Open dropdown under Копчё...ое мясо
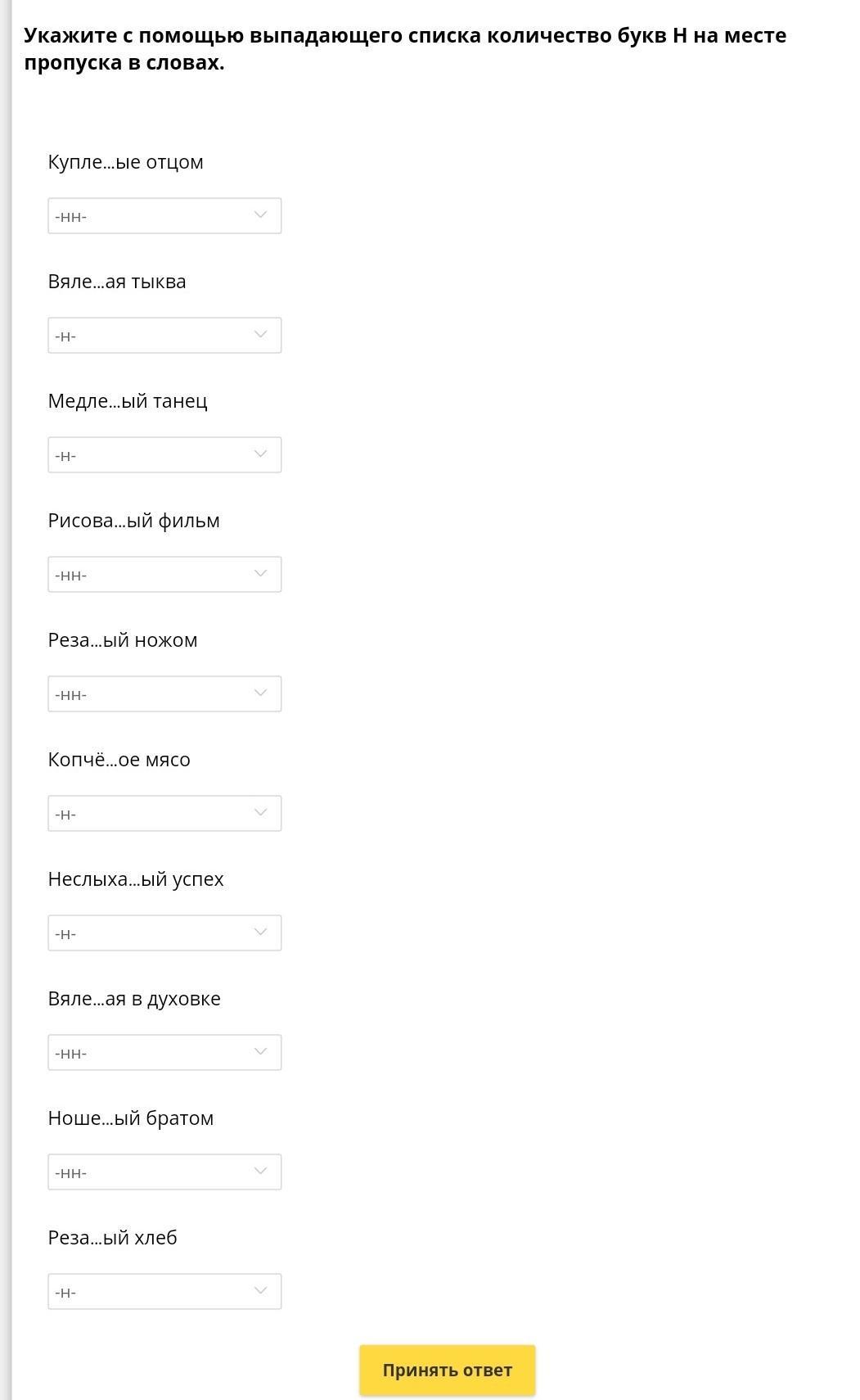The height and width of the screenshot is (1400, 860). tap(164, 814)
